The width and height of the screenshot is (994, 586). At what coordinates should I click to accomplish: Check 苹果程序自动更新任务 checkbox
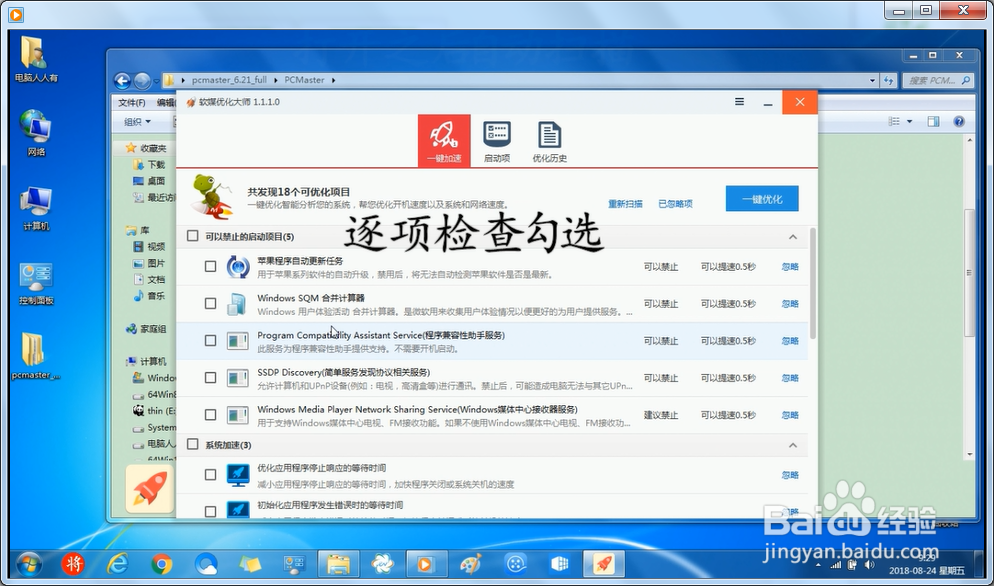click(x=210, y=266)
